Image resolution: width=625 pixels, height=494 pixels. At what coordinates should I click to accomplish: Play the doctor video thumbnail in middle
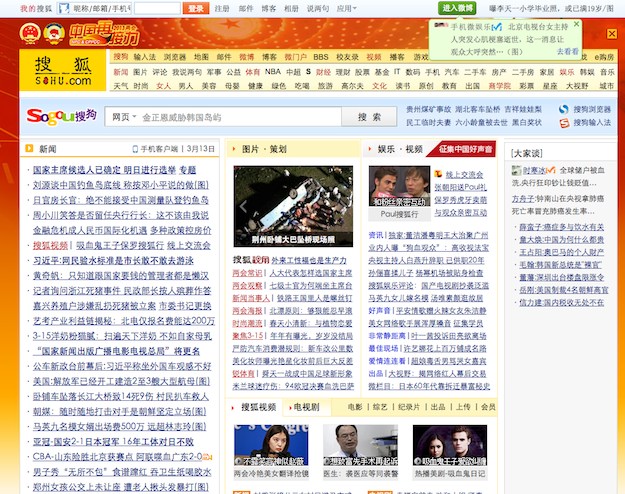click(x=360, y=445)
